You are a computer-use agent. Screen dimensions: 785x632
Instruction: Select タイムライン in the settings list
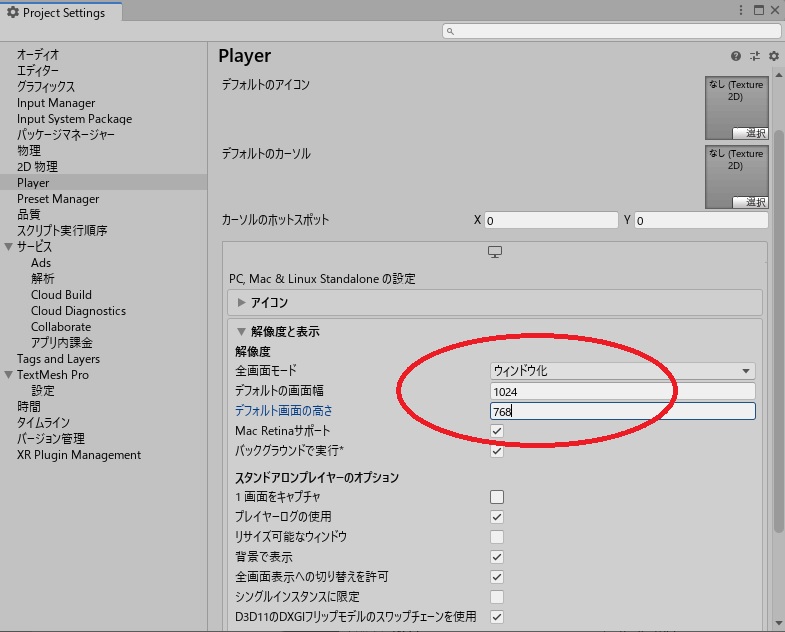(43, 423)
